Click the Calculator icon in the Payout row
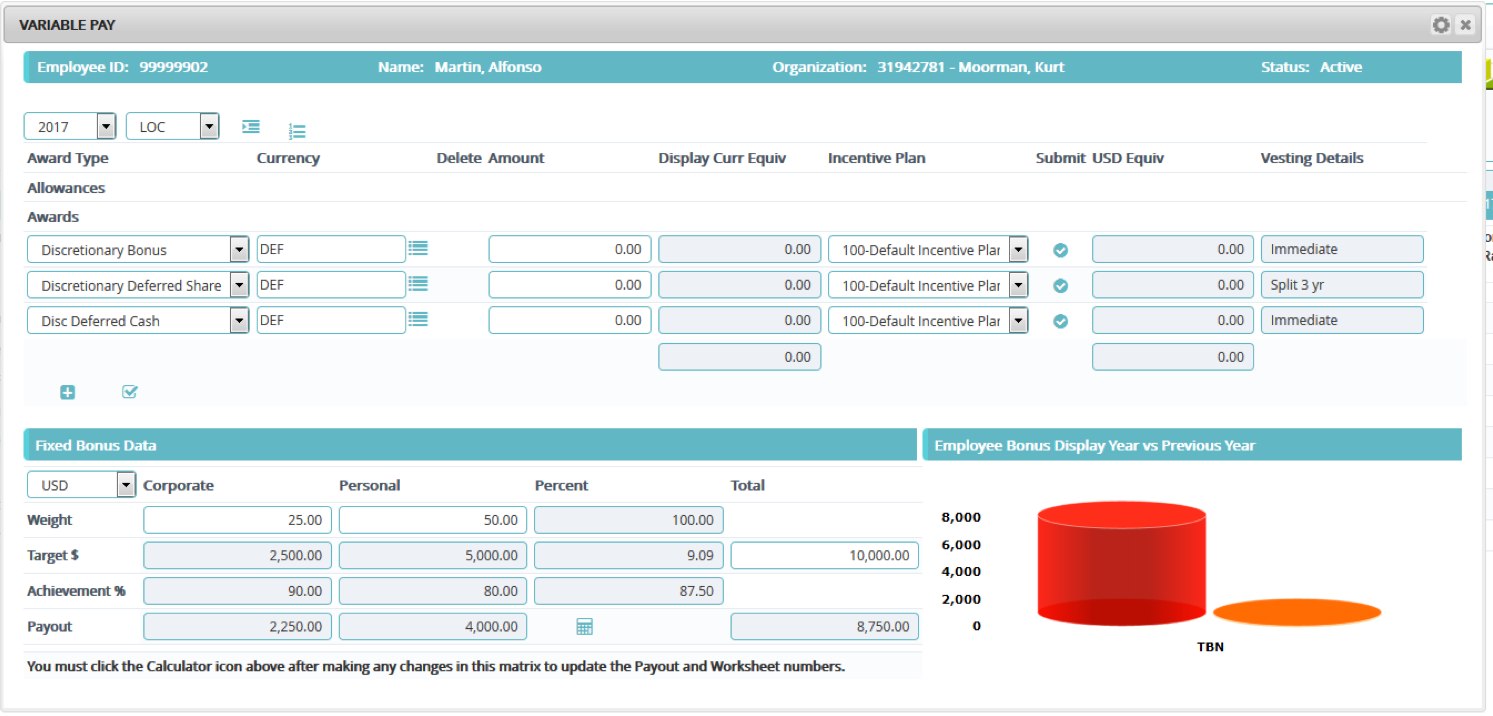Screen dimensions: 1493x716 tap(584, 625)
